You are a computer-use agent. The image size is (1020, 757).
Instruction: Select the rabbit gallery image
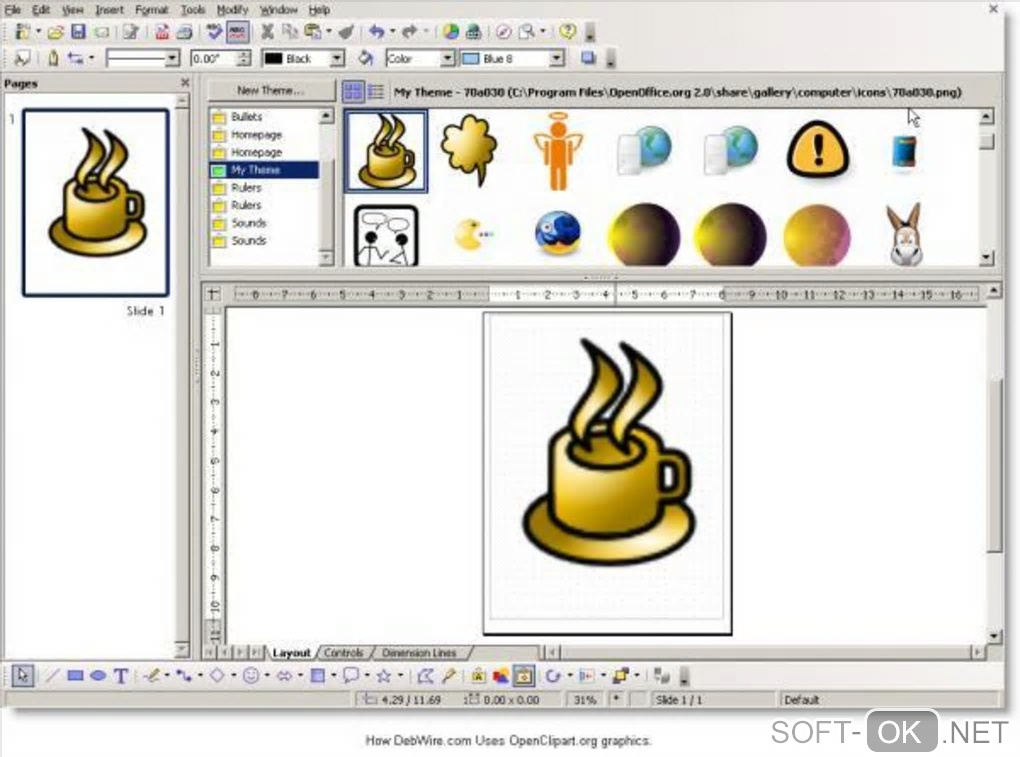click(x=906, y=234)
